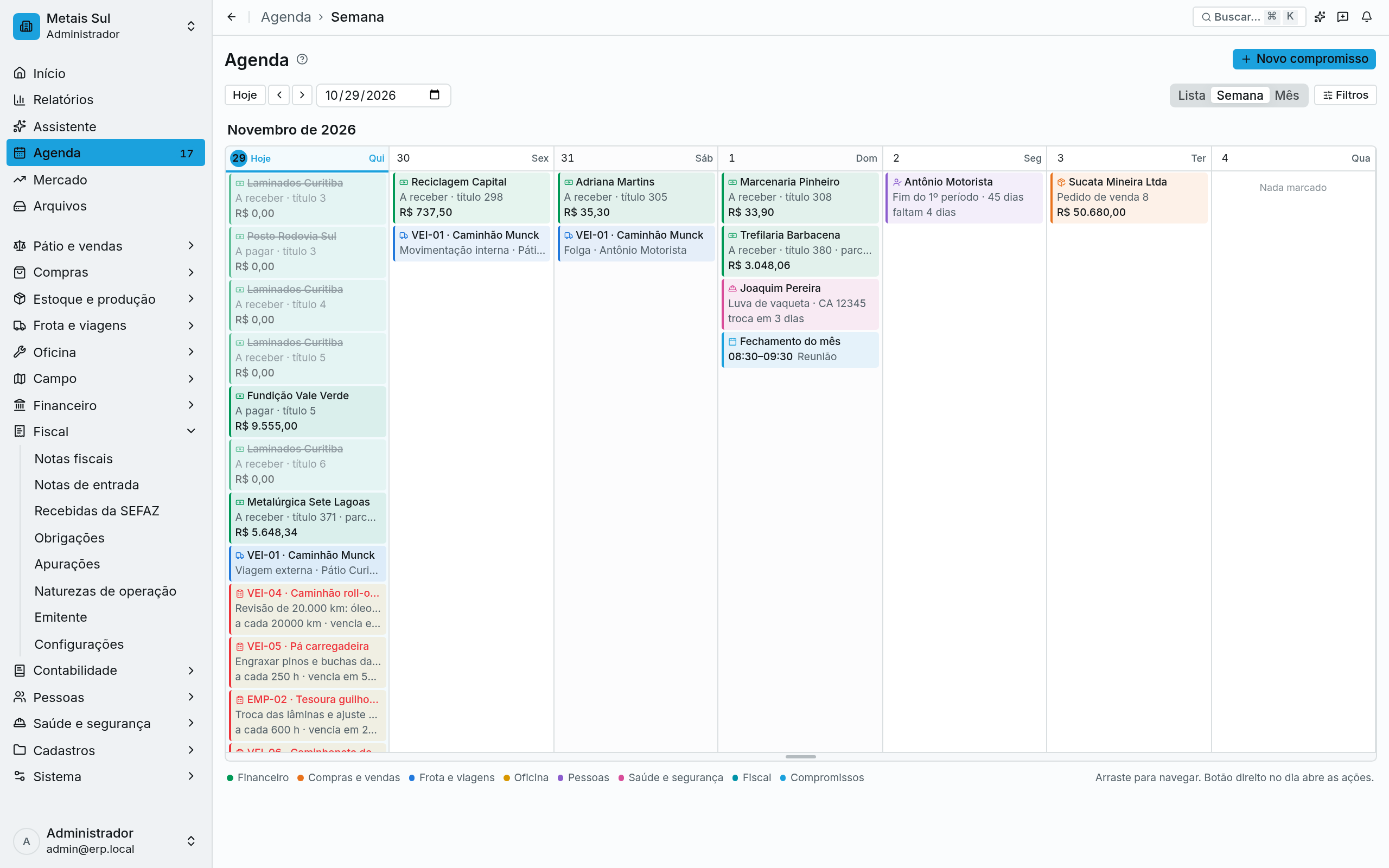
Task: Open the assistant sparkle icon in top bar
Action: [1320, 17]
